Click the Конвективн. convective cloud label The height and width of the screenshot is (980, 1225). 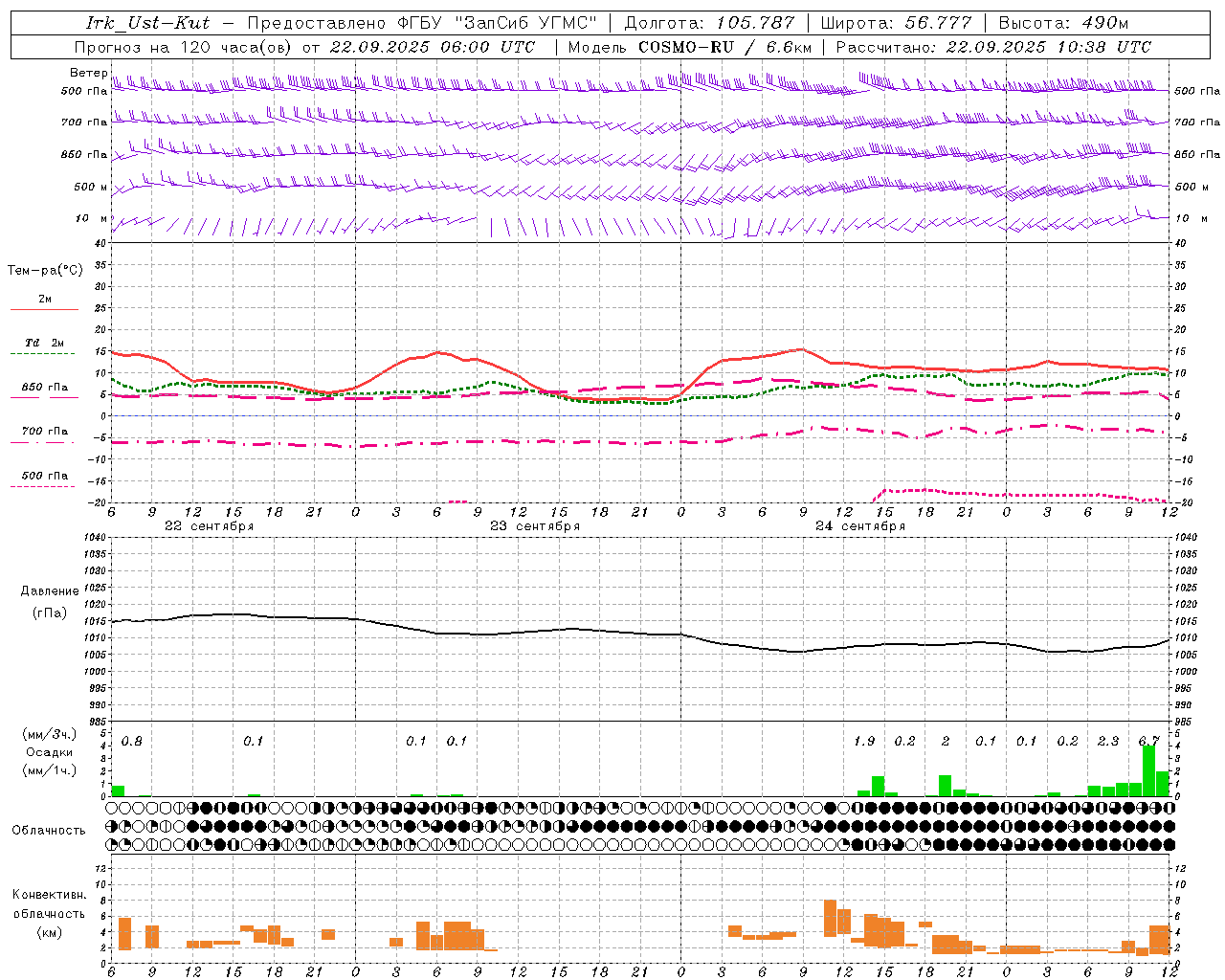pyautogui.click(x=50, y=895)
